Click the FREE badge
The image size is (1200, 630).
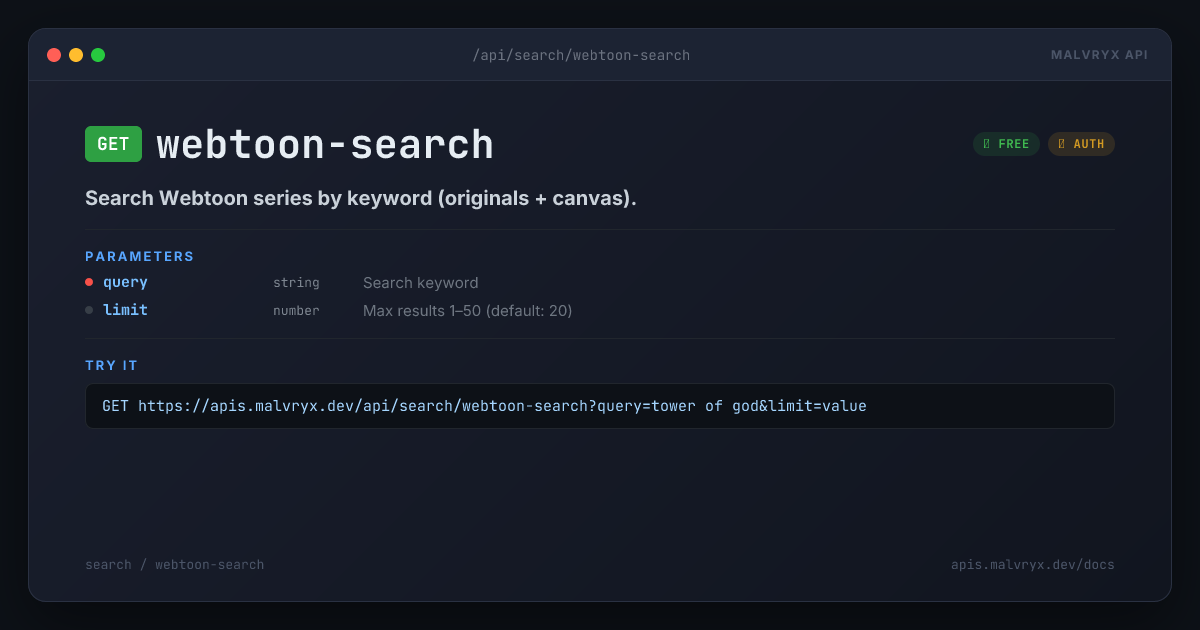coord(1006,144)
